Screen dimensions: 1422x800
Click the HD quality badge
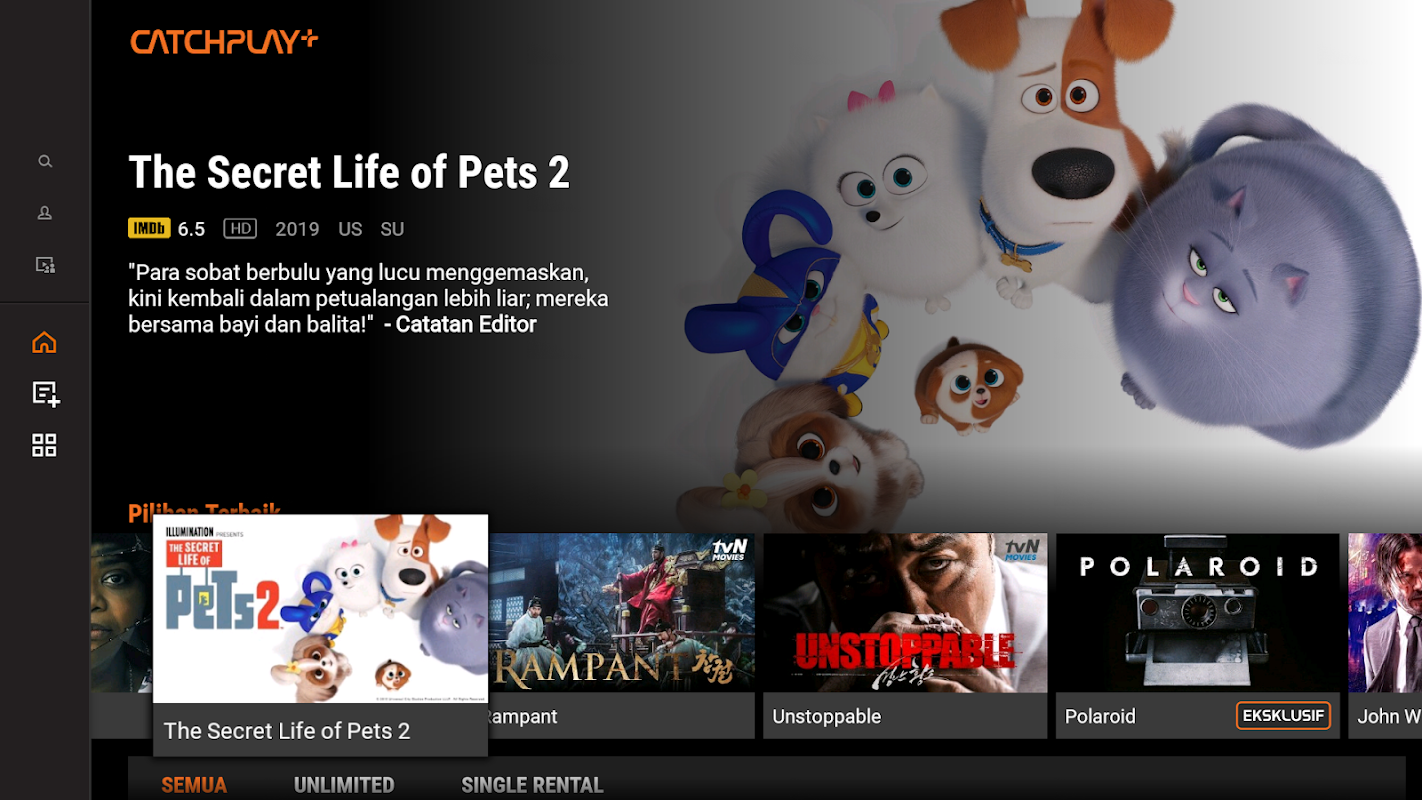240,229
